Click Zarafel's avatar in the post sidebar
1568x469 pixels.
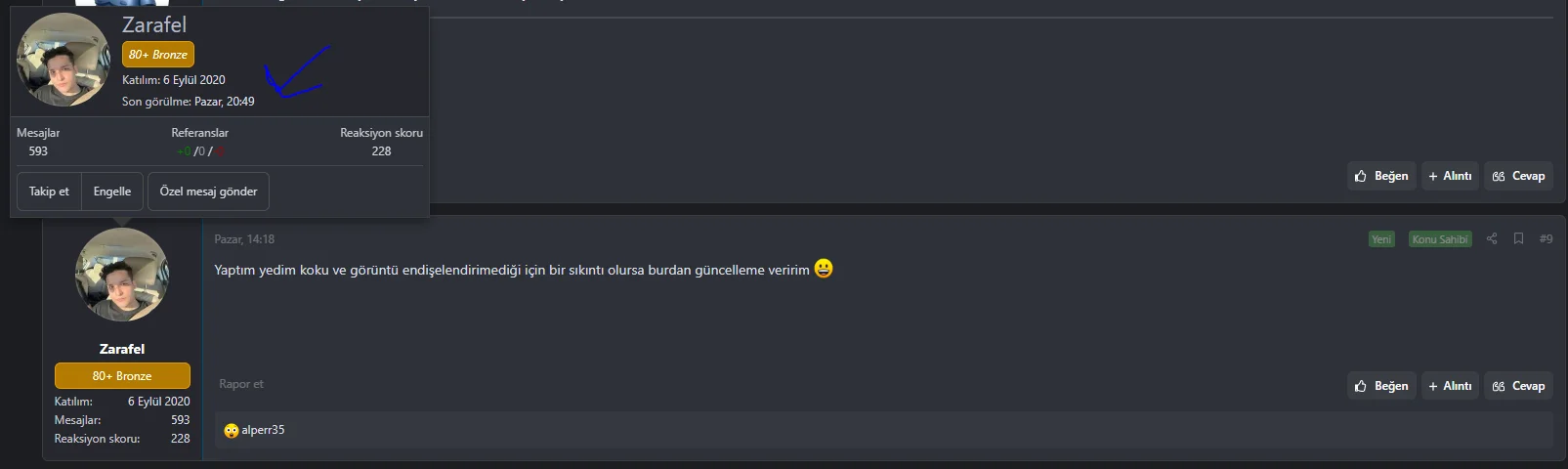point(122,275)
